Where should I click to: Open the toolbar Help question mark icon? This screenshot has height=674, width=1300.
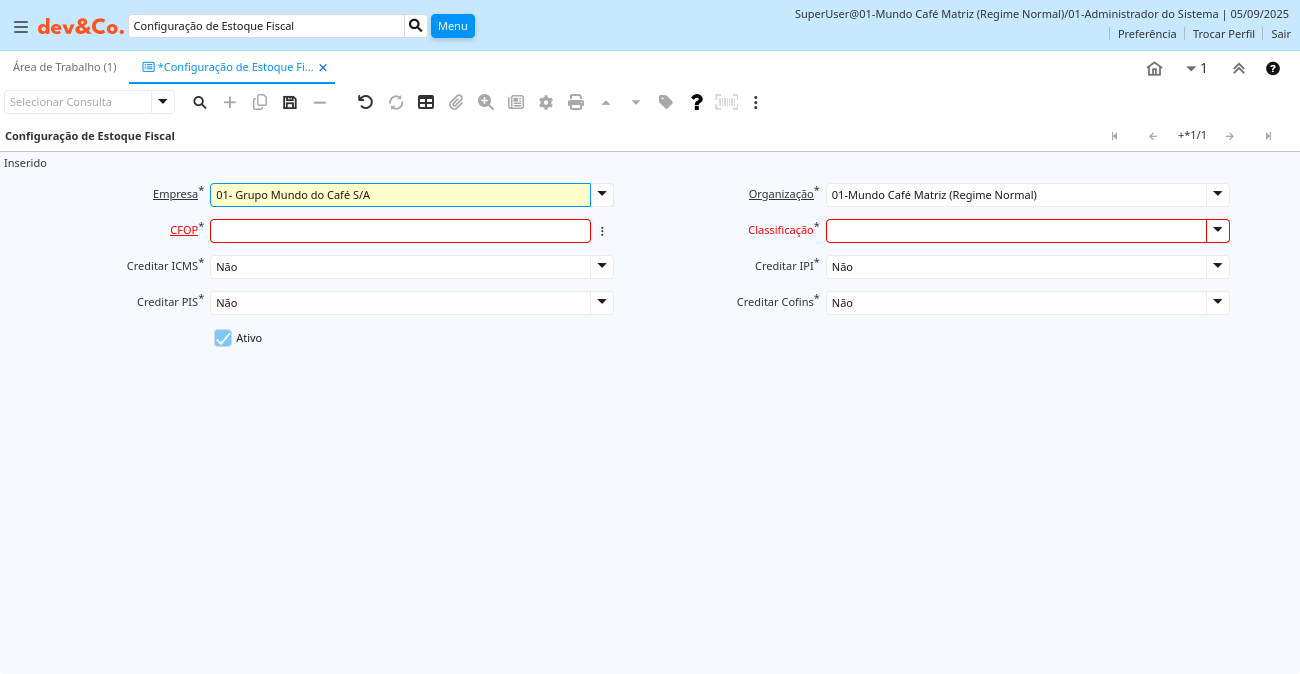pyautogui.click(x=697, y=102)
